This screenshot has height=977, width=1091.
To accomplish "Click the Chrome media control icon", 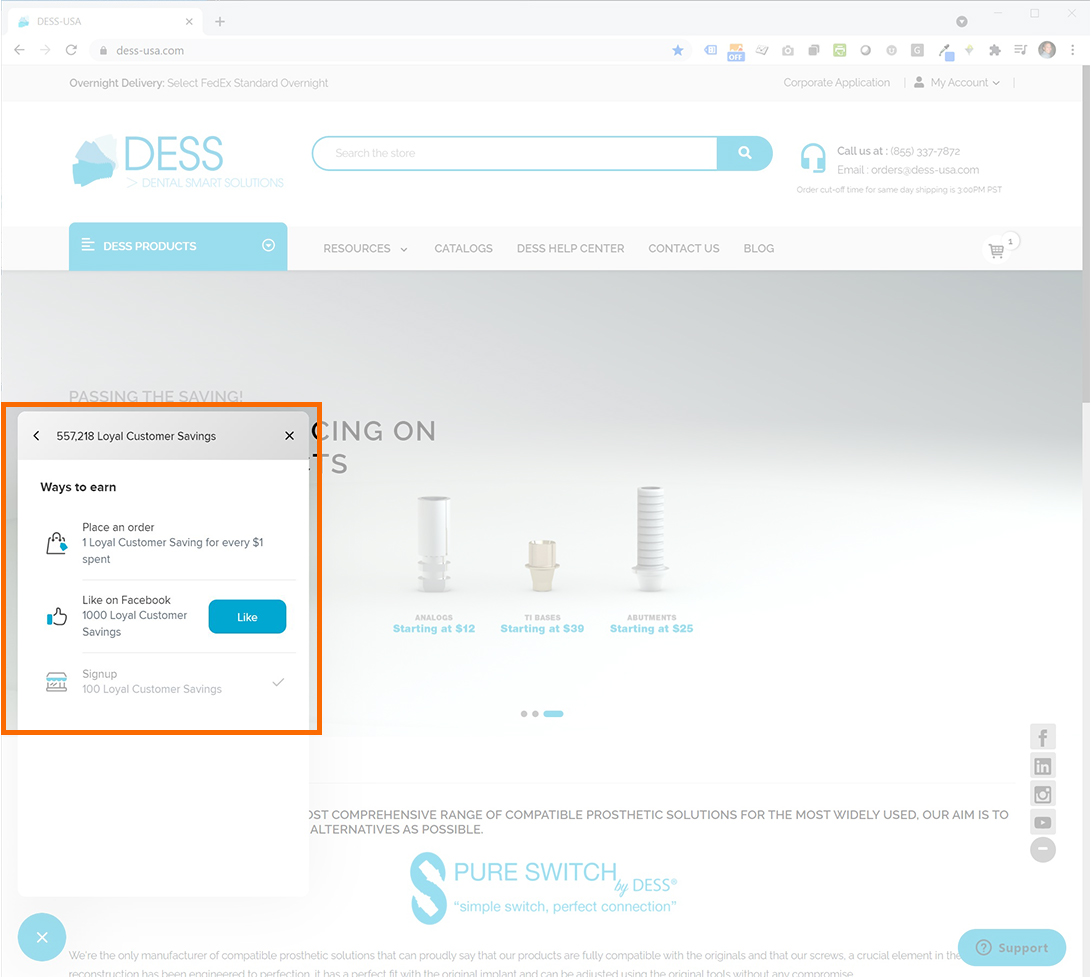I will tap(1021, 50).
